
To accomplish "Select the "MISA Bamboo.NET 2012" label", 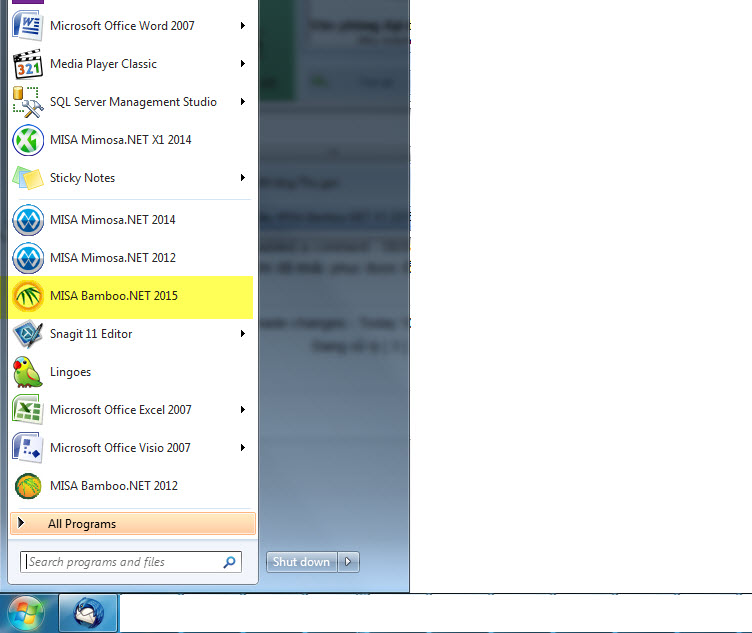I will pyautogui.click(x=114, y=486).
